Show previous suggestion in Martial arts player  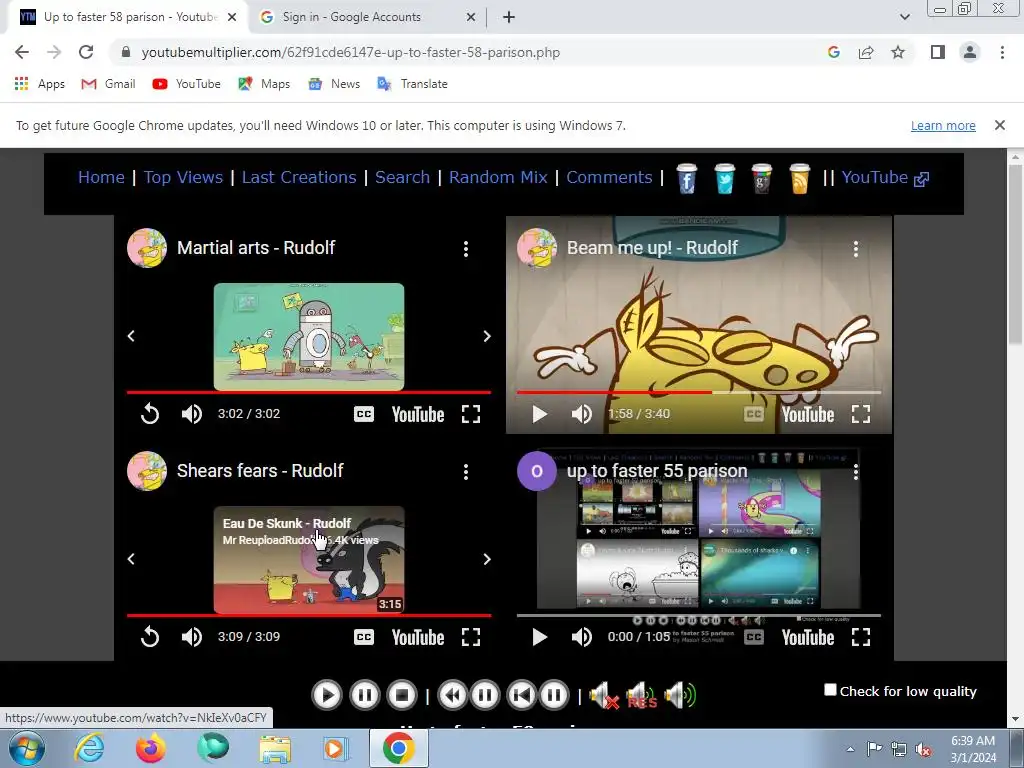click(x=131, y=336)
